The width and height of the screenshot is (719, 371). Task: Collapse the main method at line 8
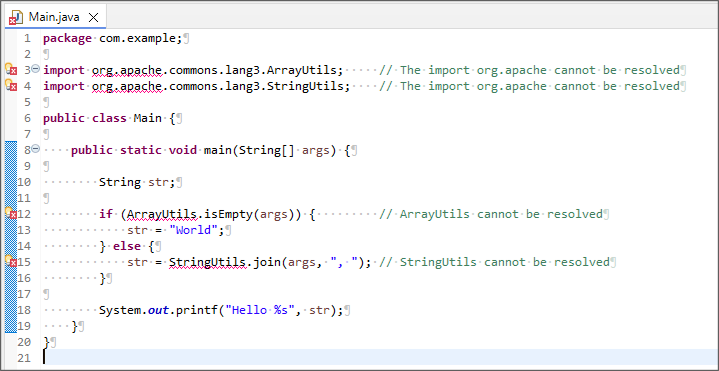pyautogui.click(x=36, y=149)
